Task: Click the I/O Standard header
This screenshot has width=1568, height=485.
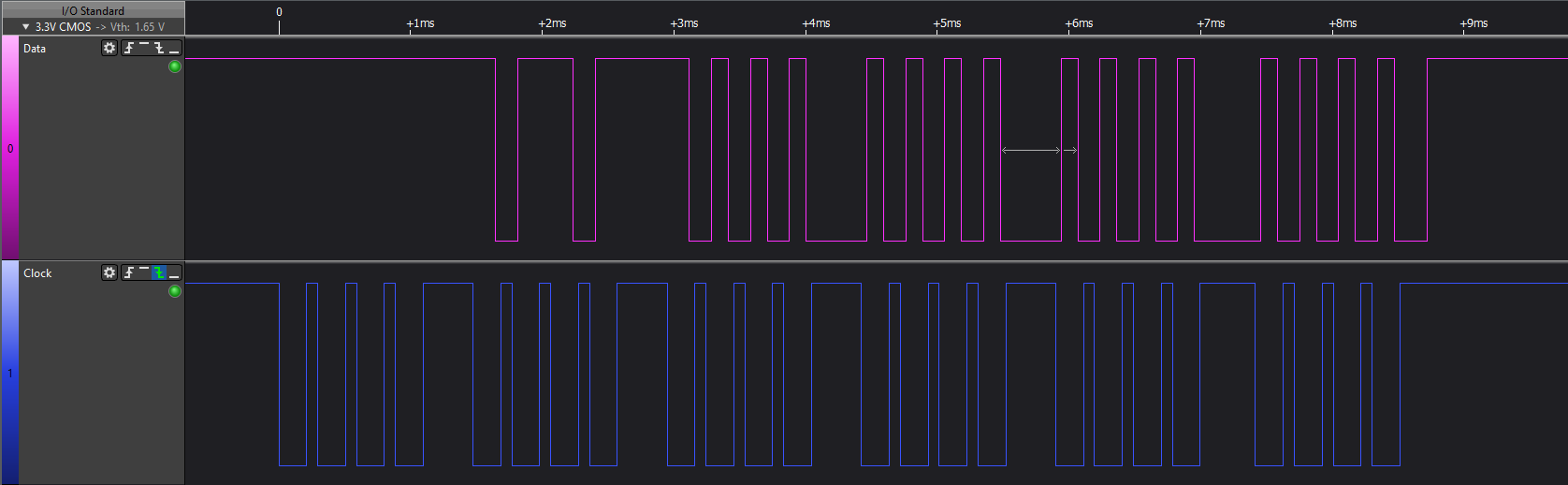Action: 93,11
